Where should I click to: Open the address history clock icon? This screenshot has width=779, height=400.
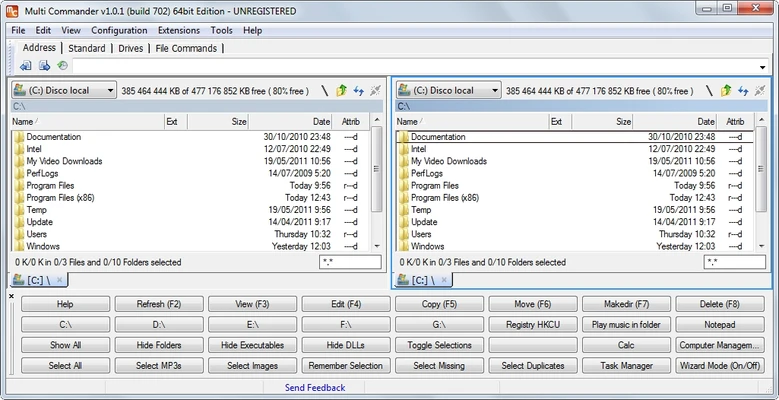62,66
